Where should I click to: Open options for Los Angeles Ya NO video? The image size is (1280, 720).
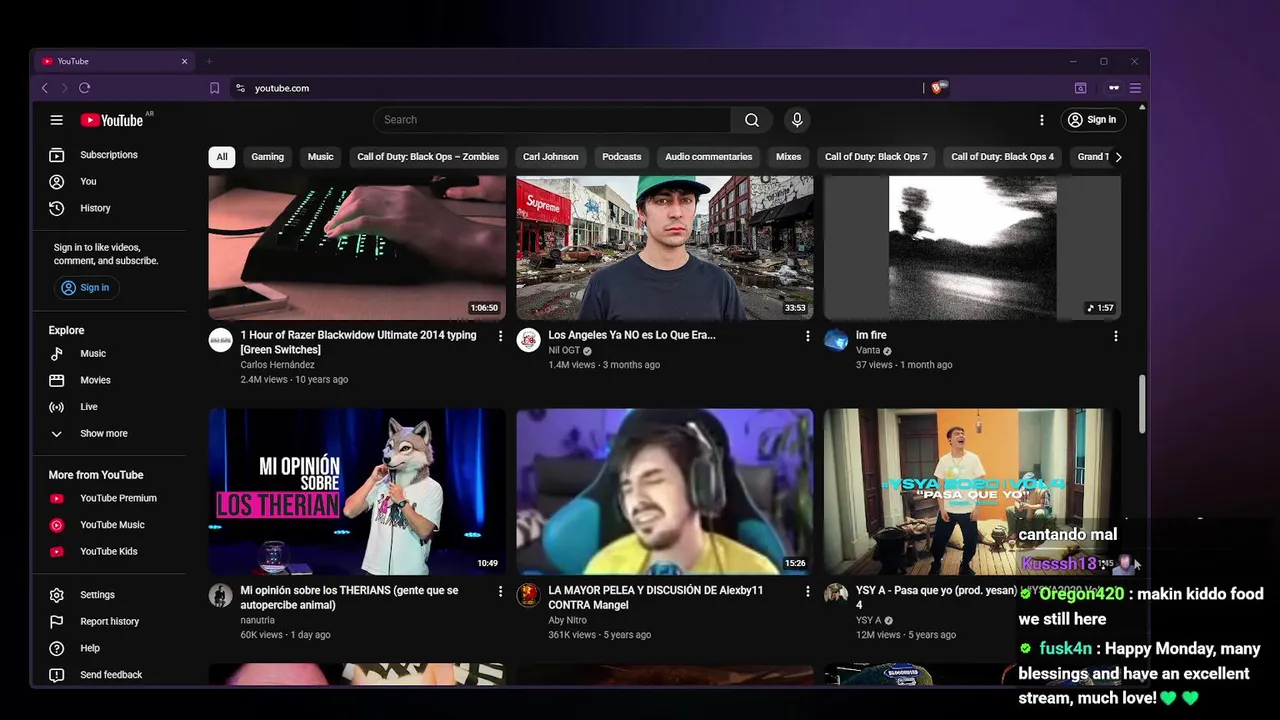(x=808, y=336)
